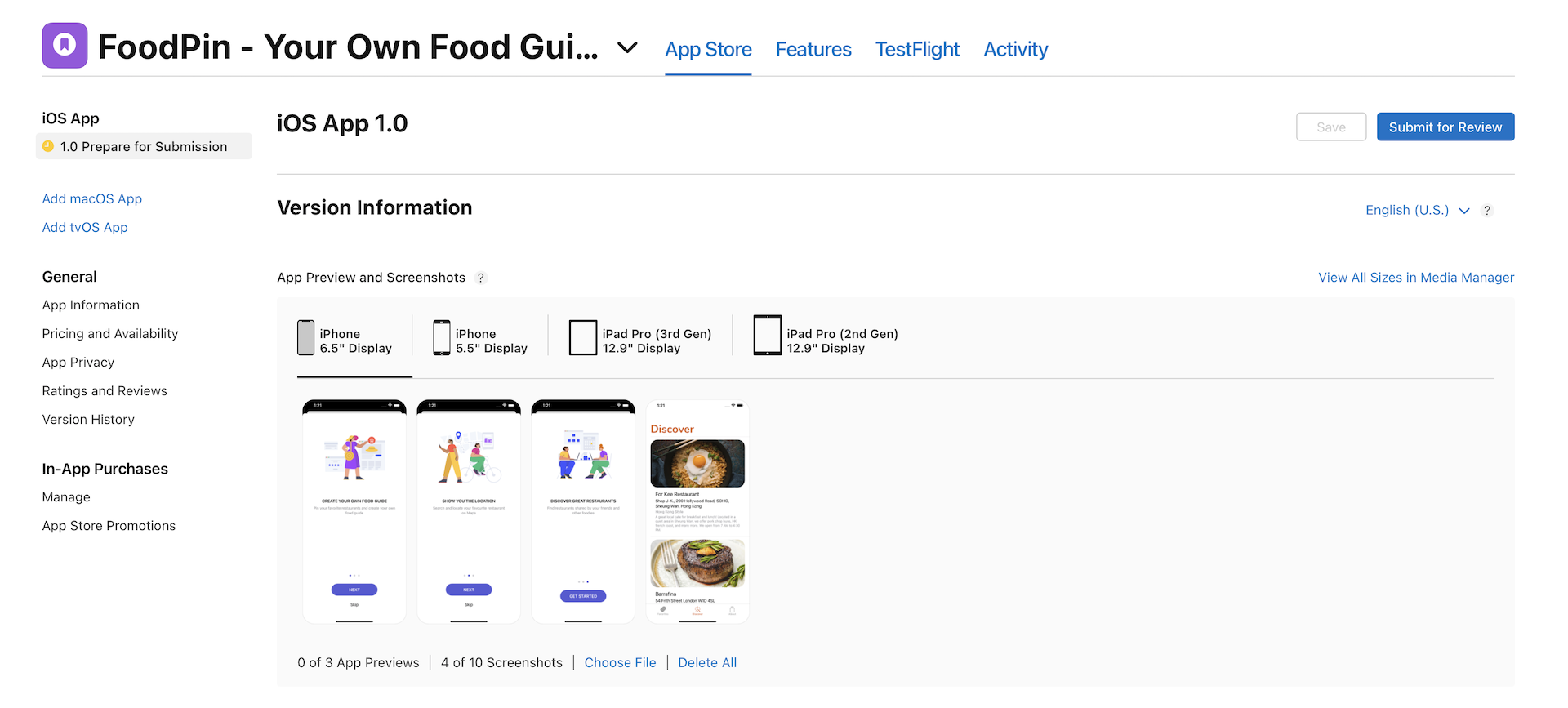Choose a file to upload as screenshot
This screenshot has width=1568, height=708.
pyautogui.click(x=620, y=662)
